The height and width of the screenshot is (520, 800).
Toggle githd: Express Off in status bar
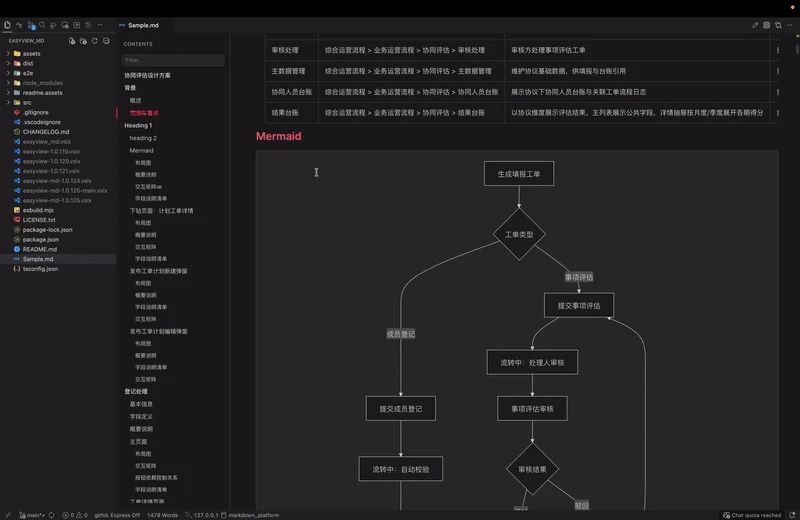click(x=117, y=515)
